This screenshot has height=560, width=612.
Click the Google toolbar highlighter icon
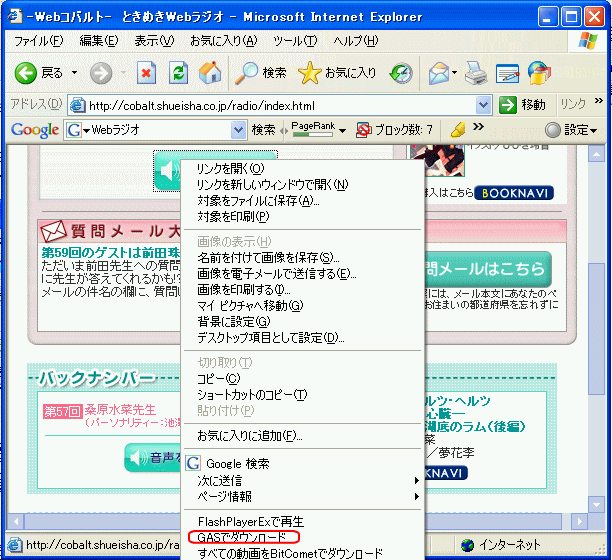[x=457, y=130]
